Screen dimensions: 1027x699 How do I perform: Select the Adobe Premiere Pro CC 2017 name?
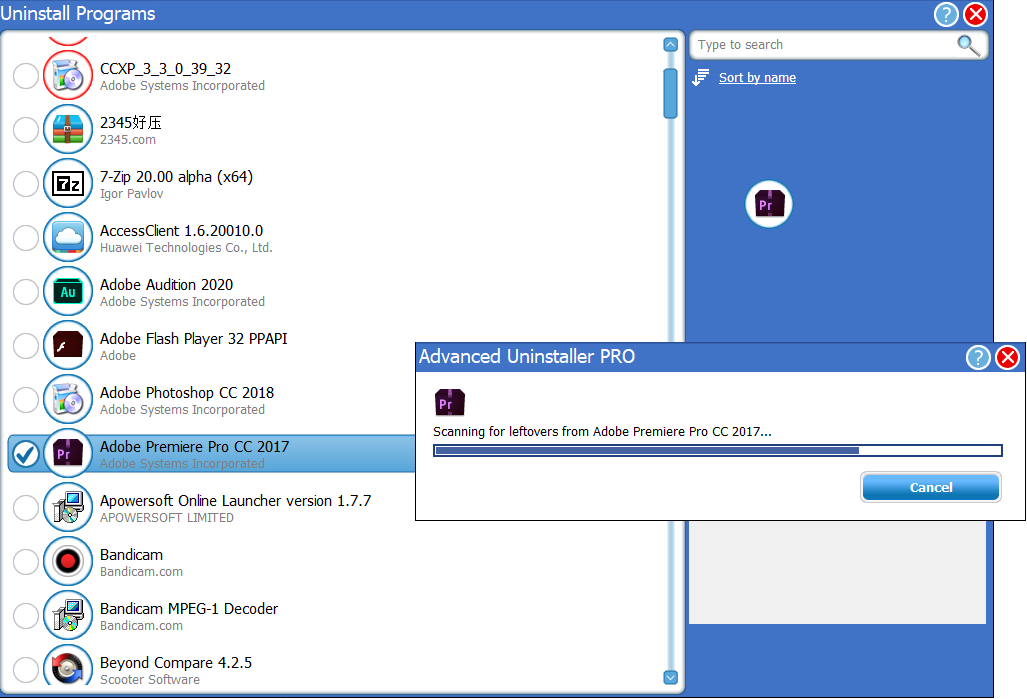pos(195,447)
